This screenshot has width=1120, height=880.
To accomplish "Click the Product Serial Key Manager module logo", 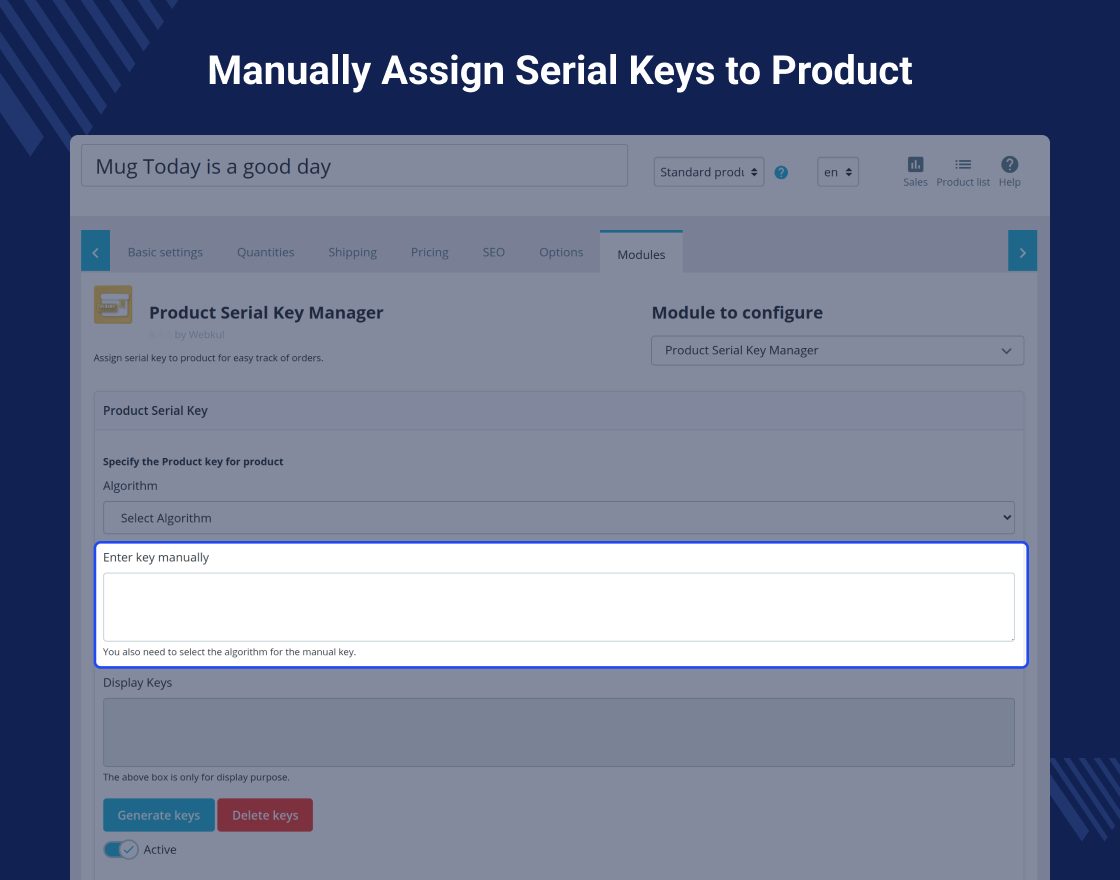I will [113, 305].
